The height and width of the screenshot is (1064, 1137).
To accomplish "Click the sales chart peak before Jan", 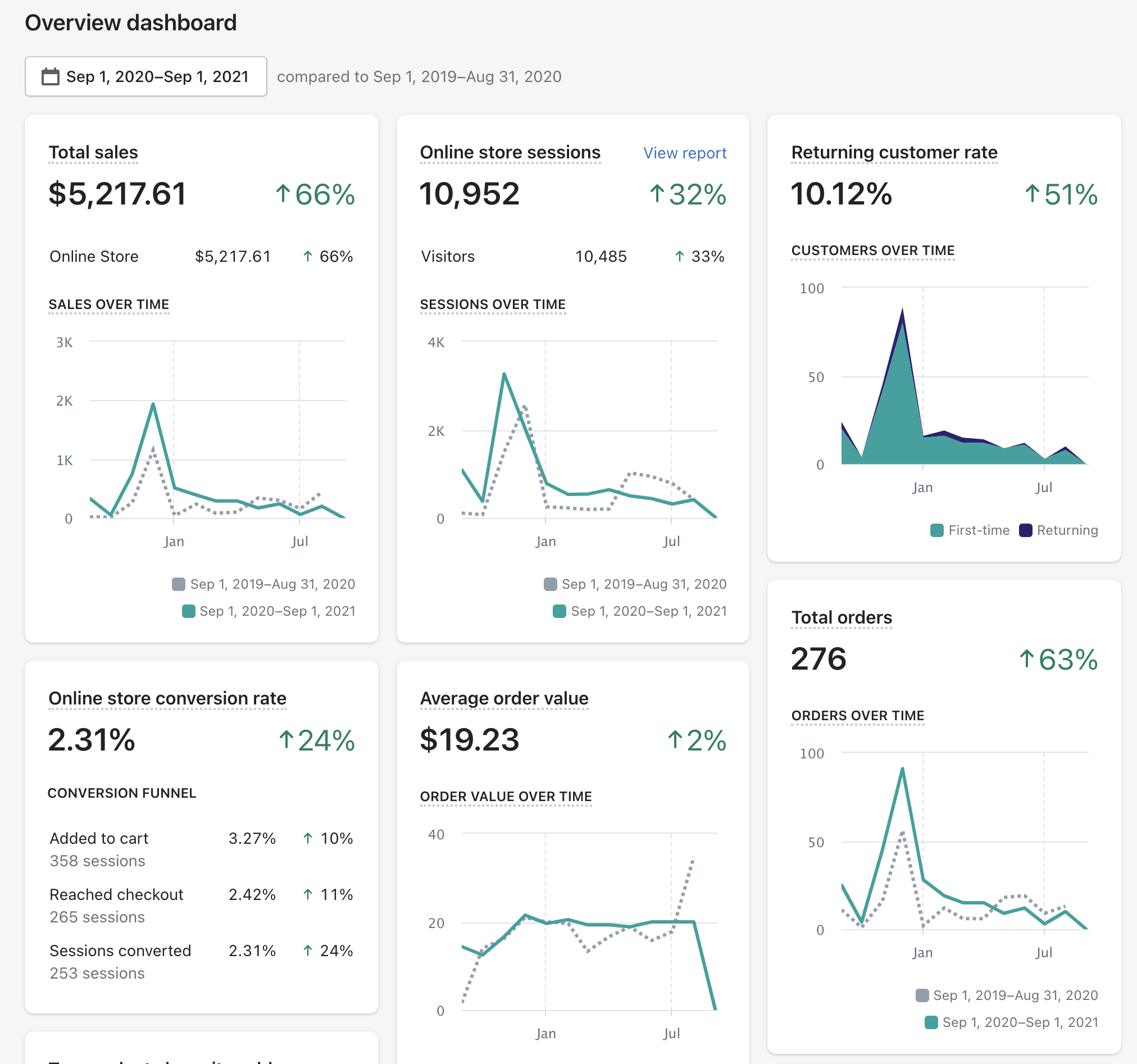I will (x=153, y=404).
